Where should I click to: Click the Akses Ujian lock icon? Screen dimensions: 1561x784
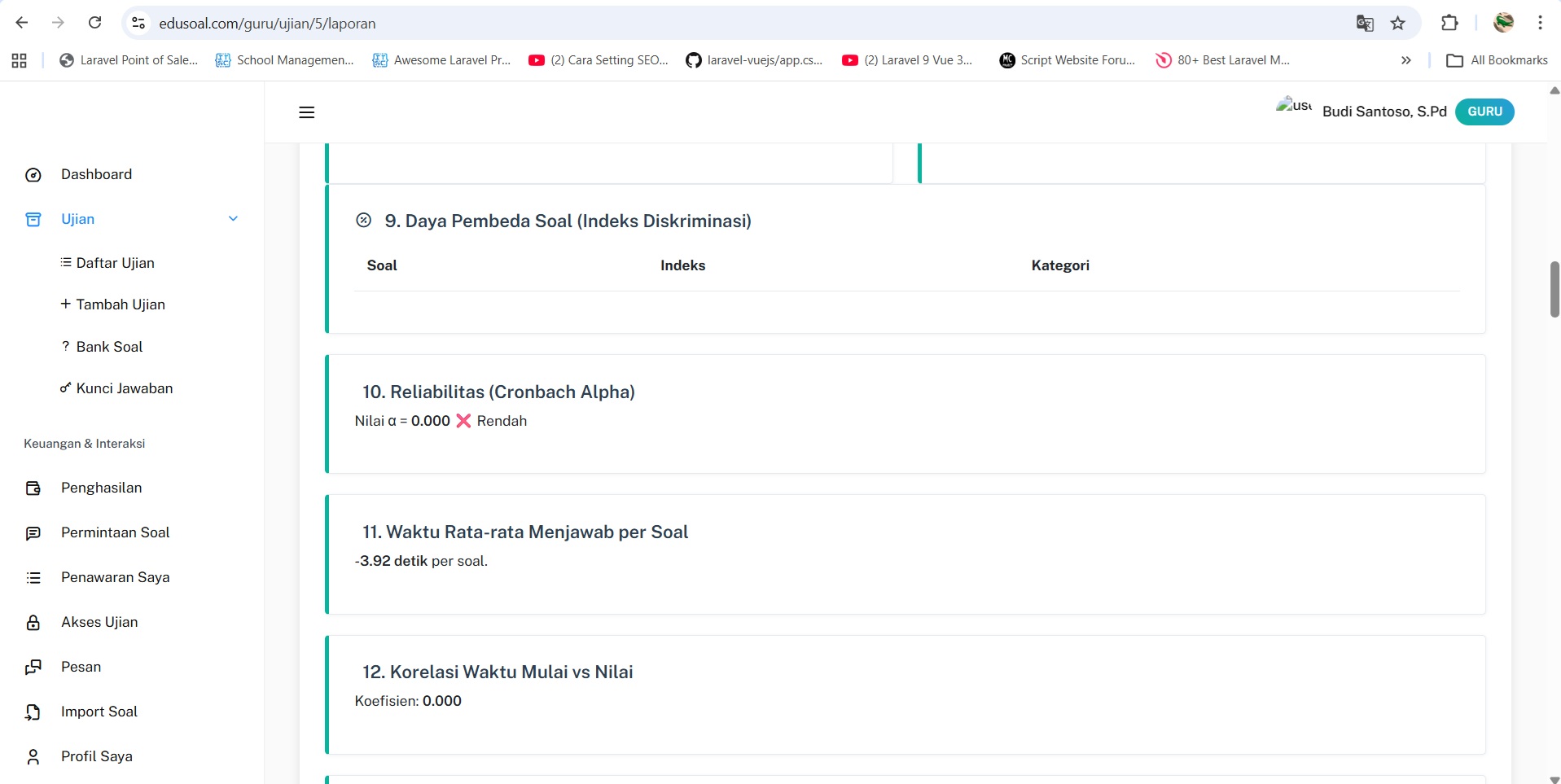(x=33, y=623)
